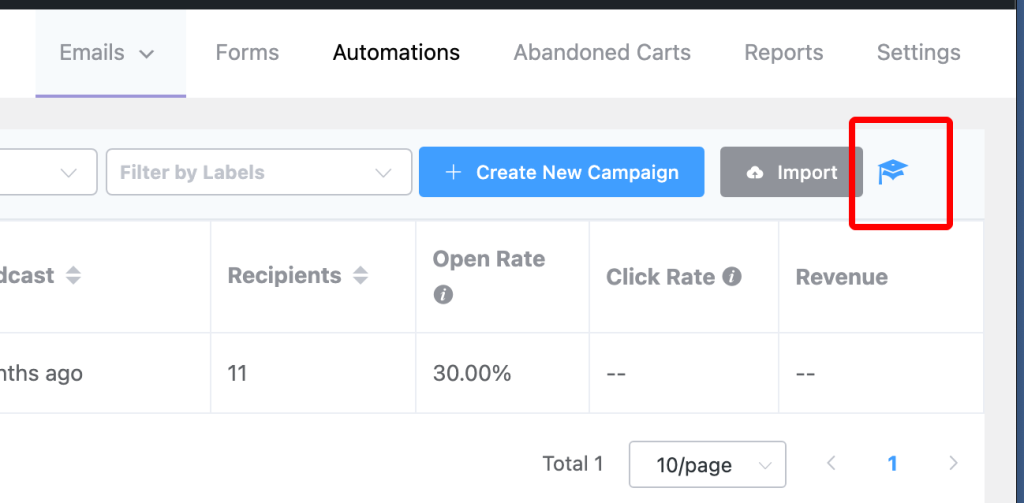This screenshot has width=1024, height=503.
Task: Open the 10/page size selector
Action: (707, 465)
